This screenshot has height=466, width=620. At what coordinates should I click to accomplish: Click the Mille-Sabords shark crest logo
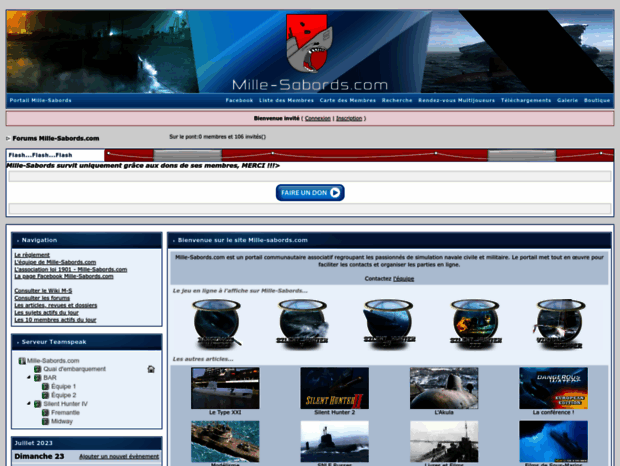click(309, 43)
